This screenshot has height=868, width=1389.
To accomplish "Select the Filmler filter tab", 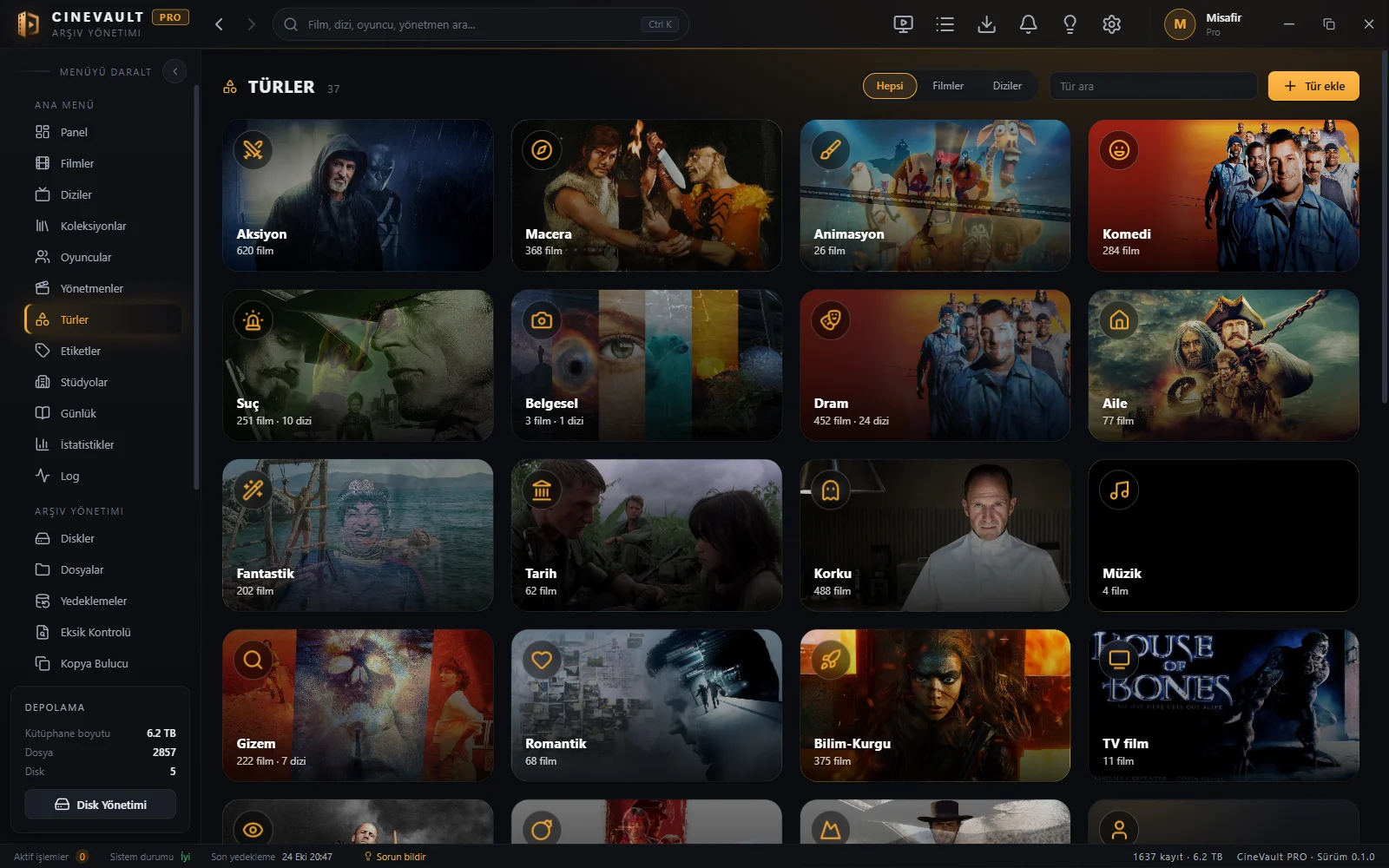I will 948,86.
